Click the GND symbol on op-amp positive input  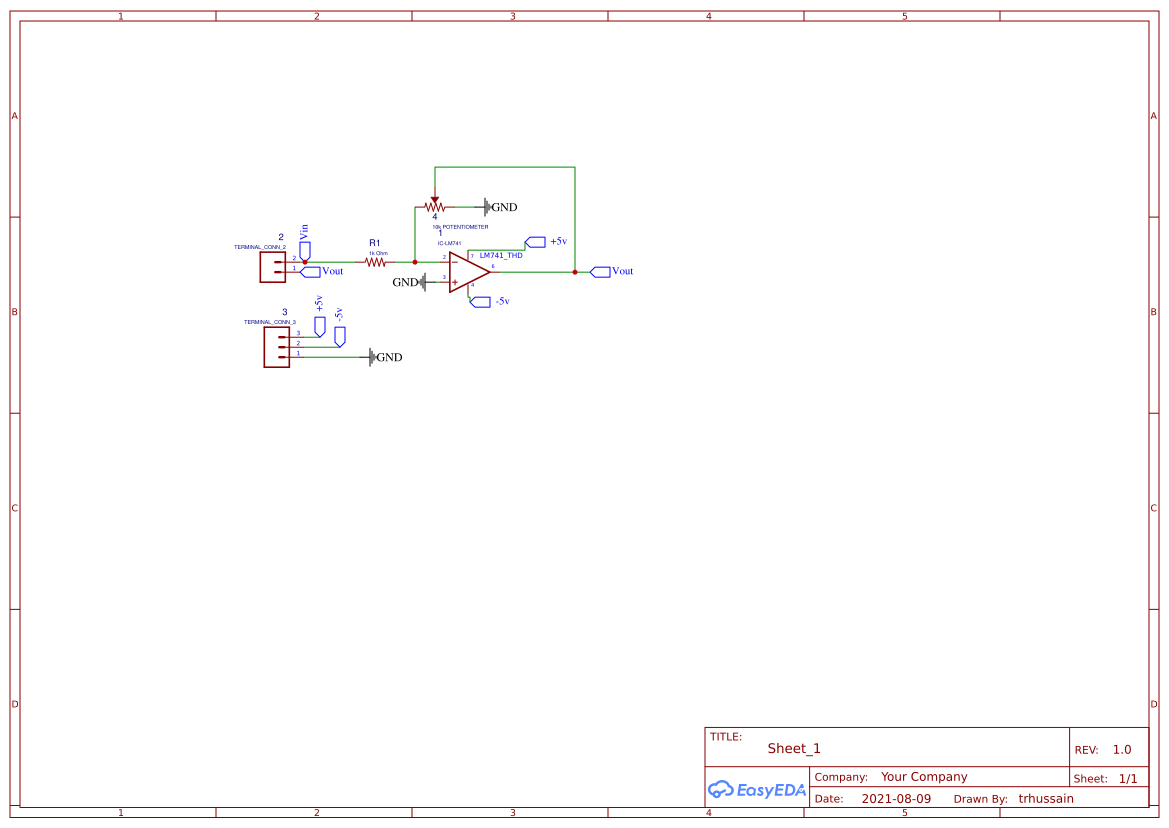[424, 282]
